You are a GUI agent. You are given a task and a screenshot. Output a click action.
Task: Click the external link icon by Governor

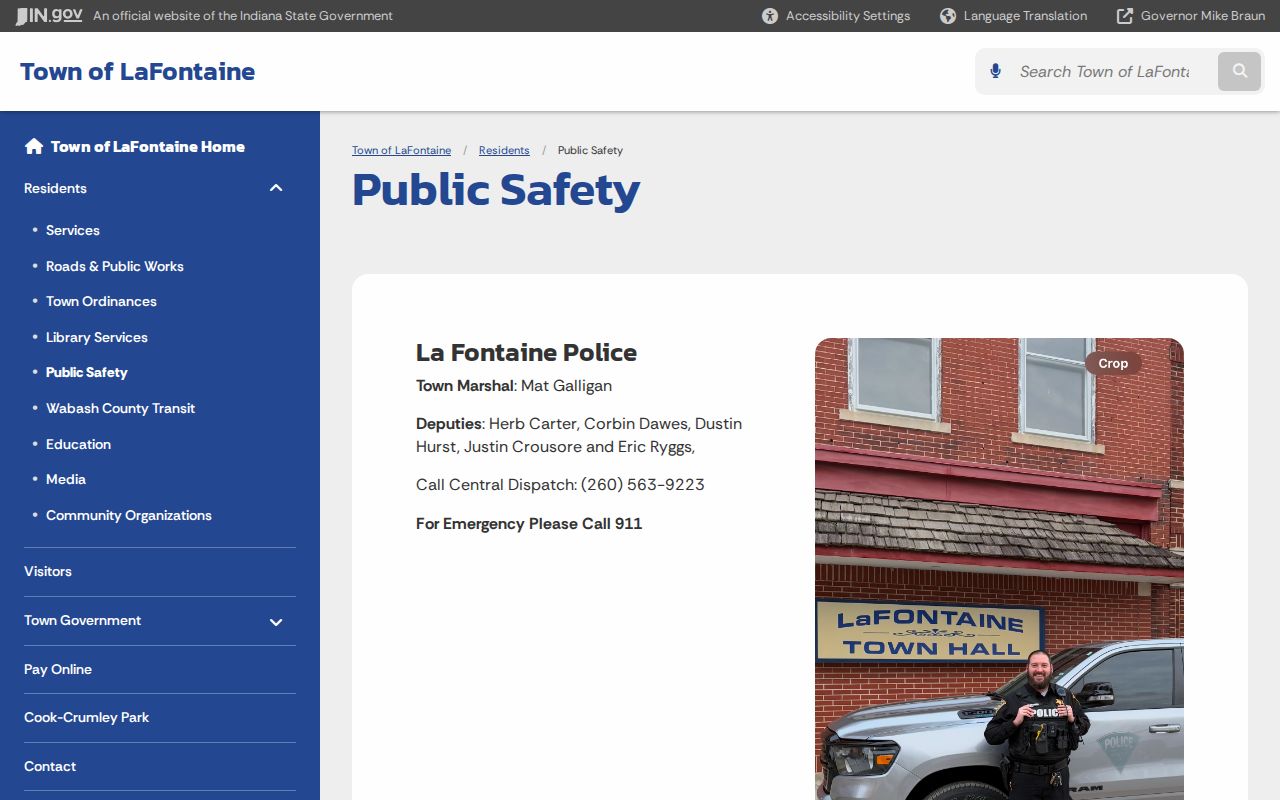1125,16
